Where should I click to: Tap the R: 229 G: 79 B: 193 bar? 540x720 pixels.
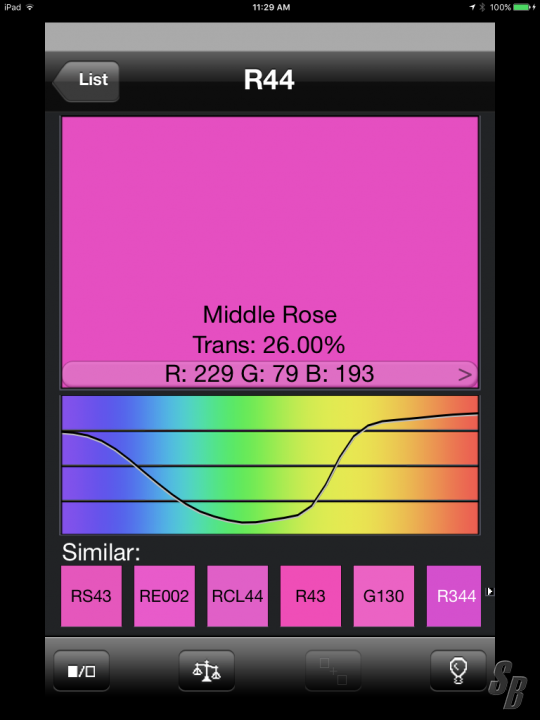coord(270,374)
